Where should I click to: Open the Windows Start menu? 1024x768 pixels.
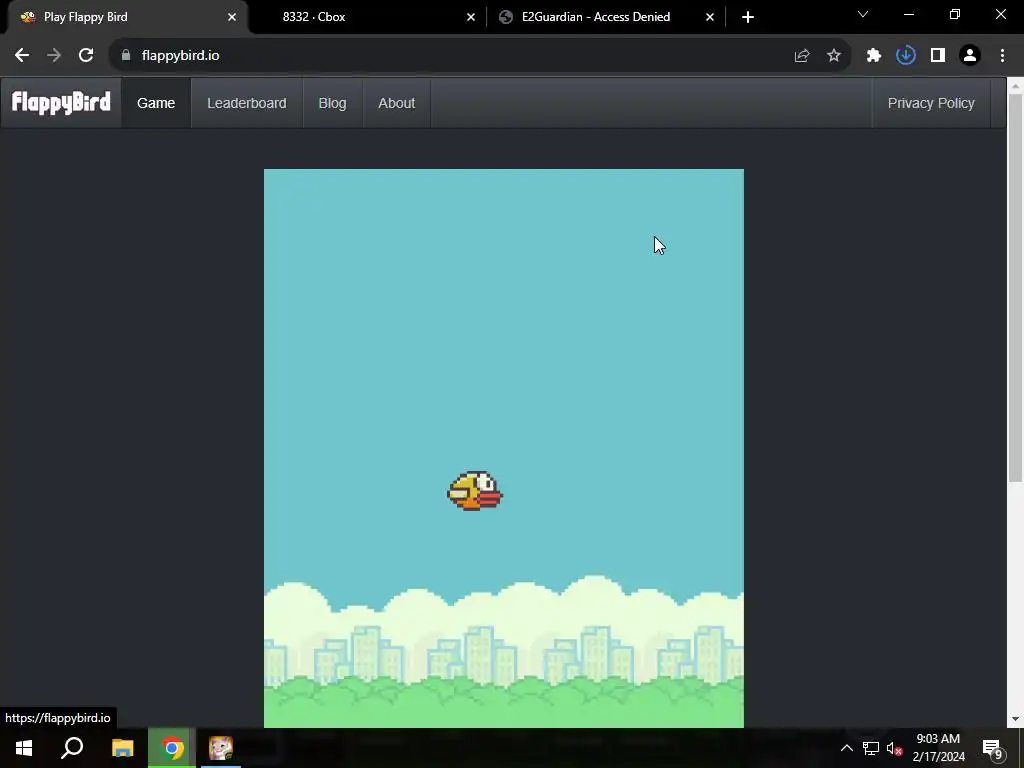pos(24,748)
